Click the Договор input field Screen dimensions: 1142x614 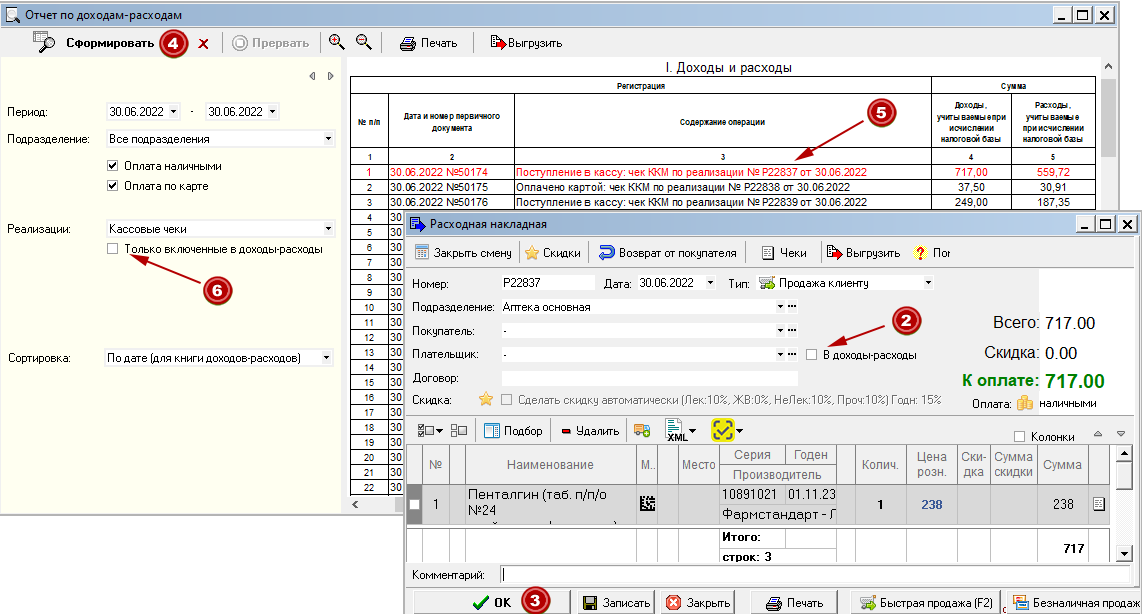click(x=650, y=378)
